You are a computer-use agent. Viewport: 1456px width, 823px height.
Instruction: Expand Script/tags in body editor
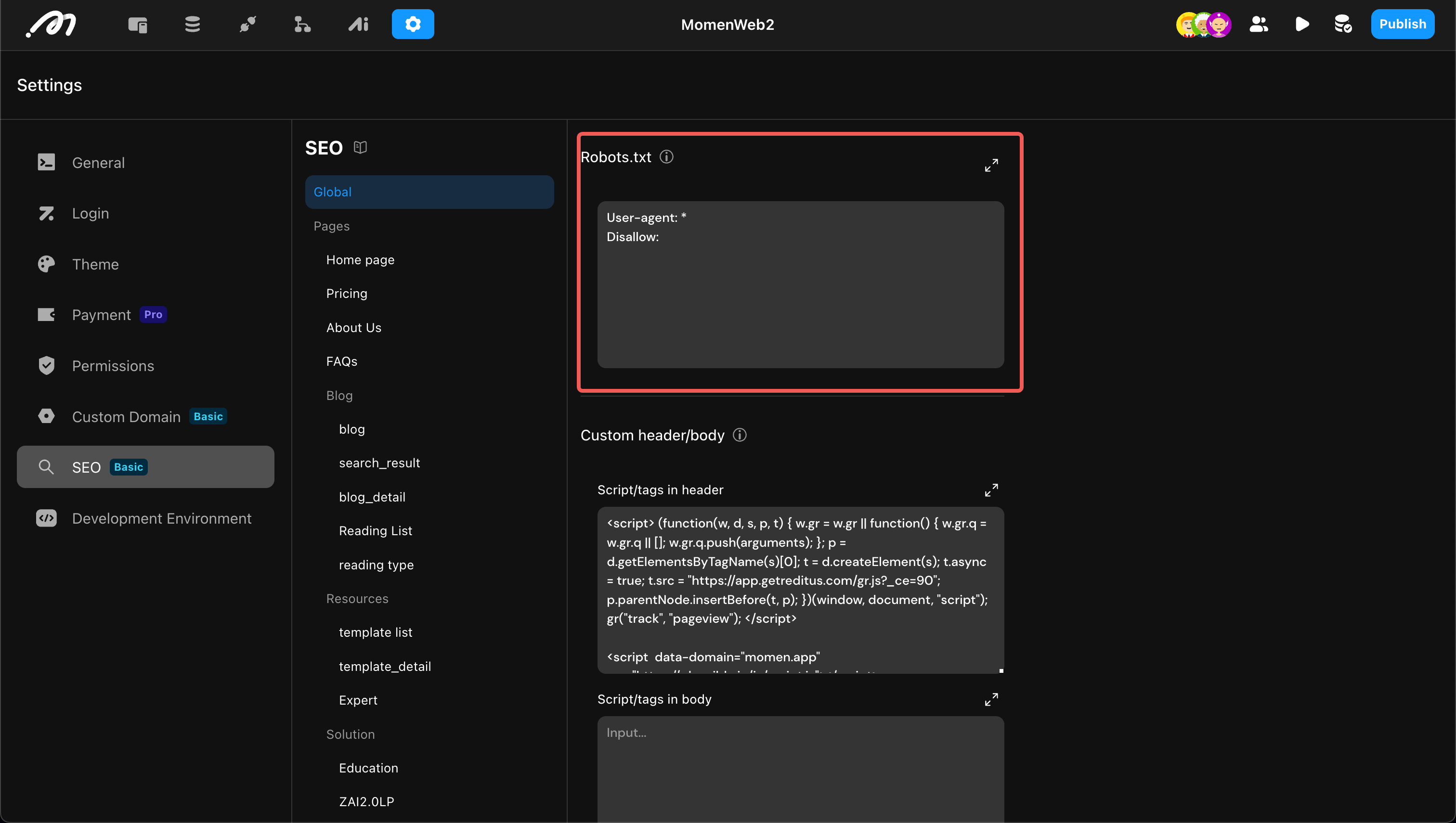991,699
